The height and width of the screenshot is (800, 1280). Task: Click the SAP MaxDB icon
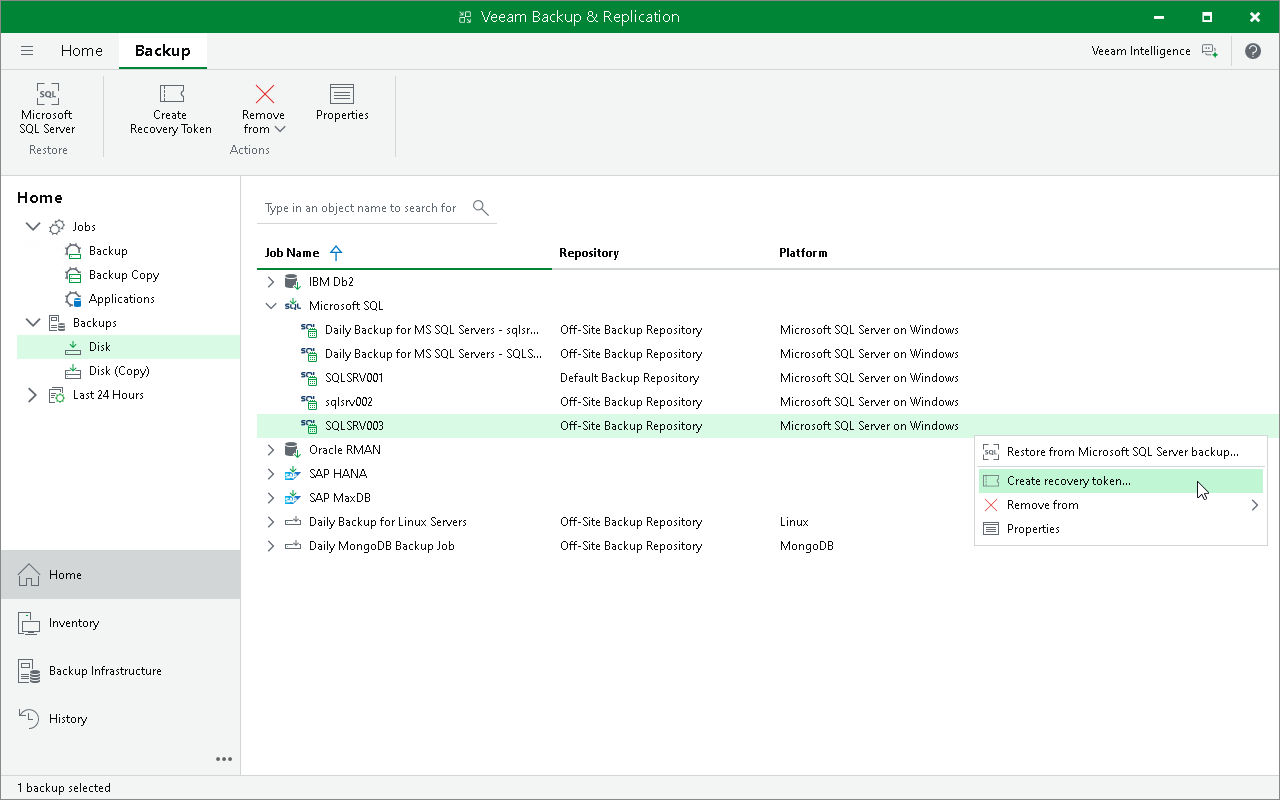[293, 498]
